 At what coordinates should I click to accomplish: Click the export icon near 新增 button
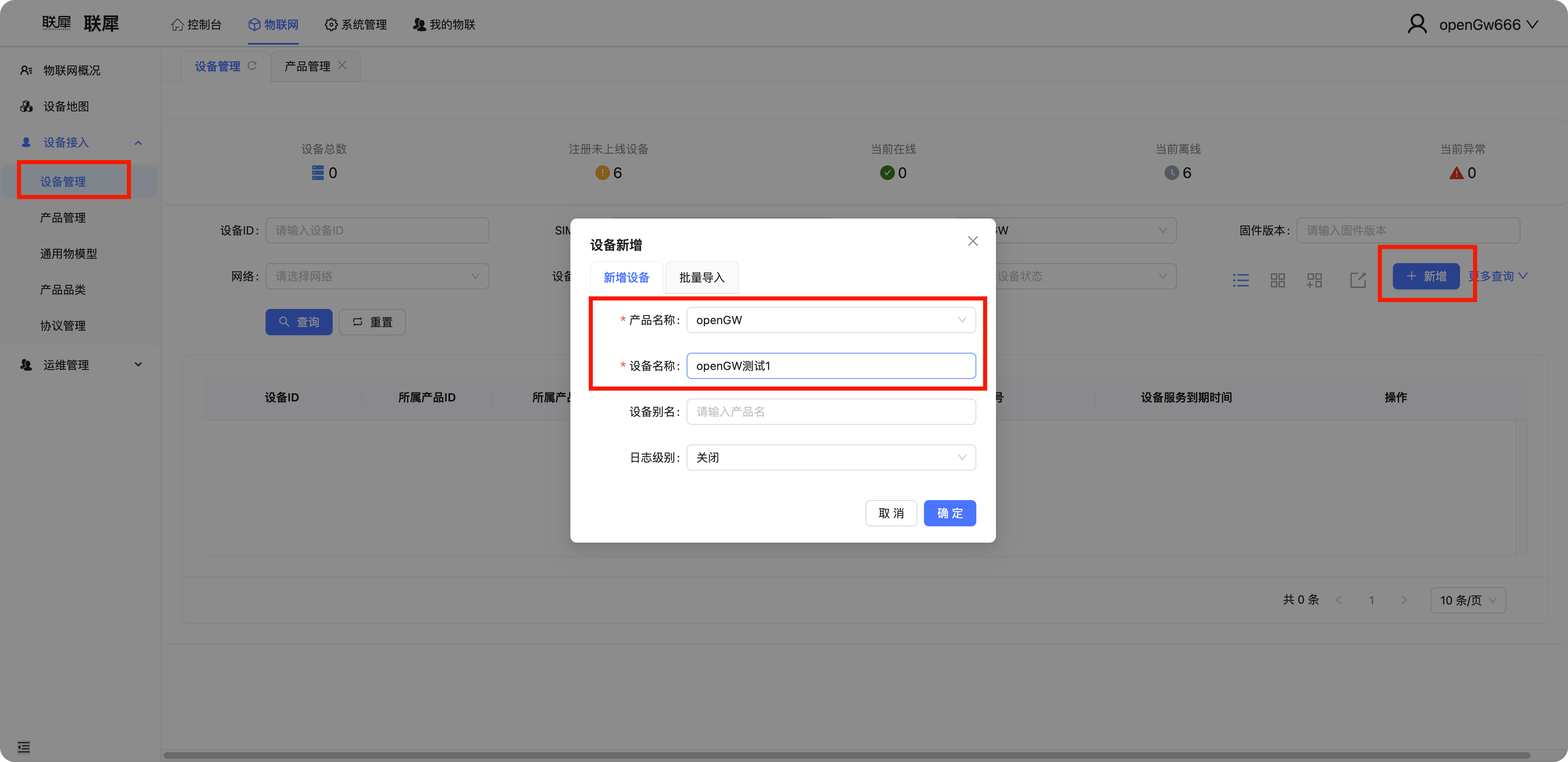click(1357, 280)
